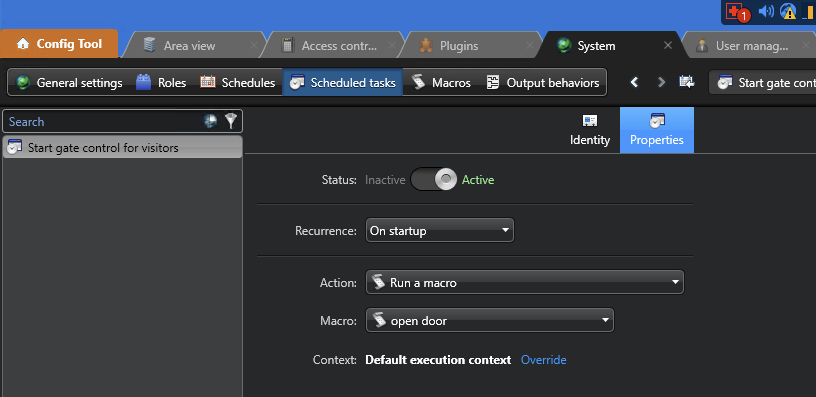Close the Plugins tab
The height and width of the screenshot is (397, 816).
click(x=530, y=46)
